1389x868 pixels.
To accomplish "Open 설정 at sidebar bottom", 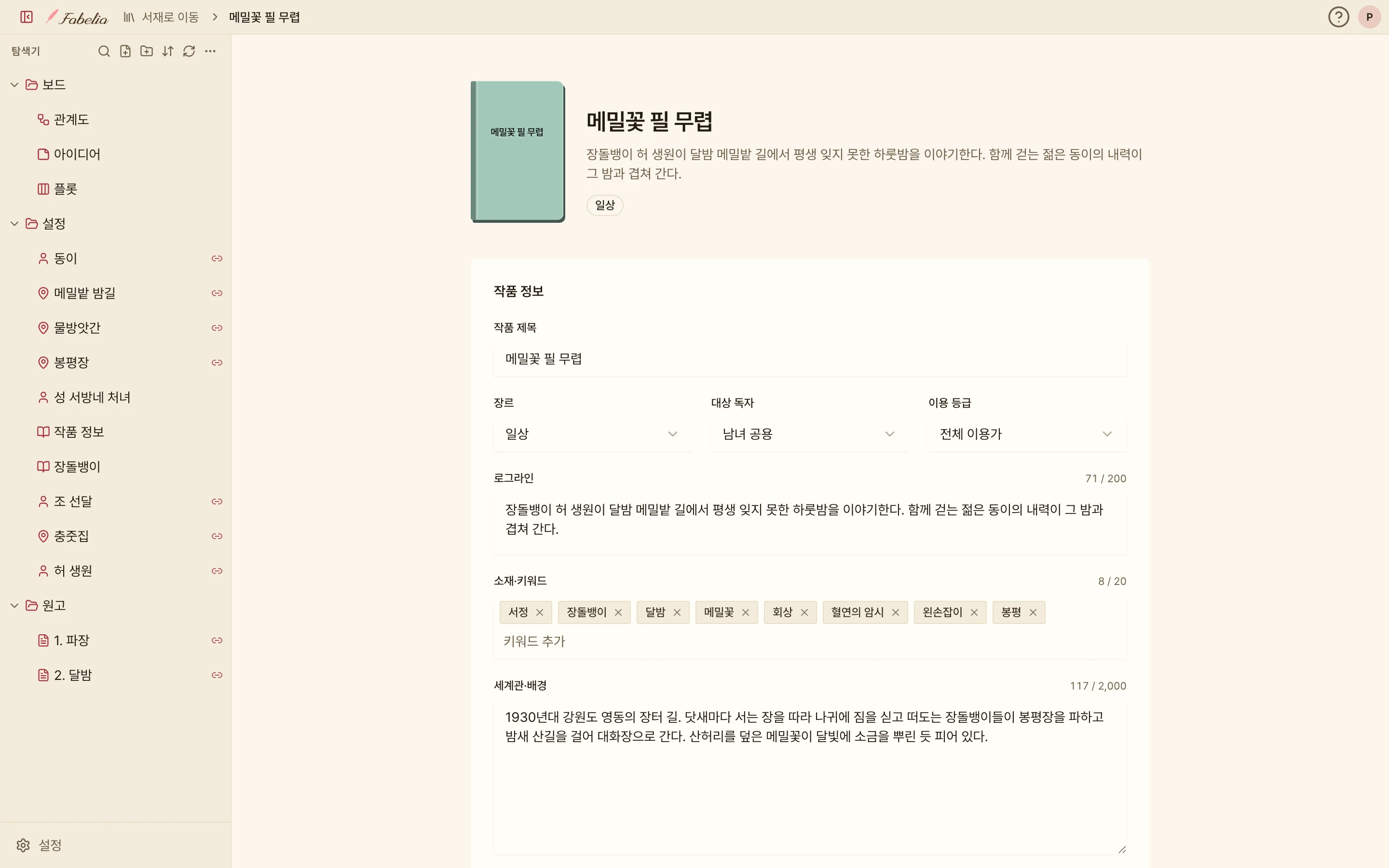I will (39, 845).
